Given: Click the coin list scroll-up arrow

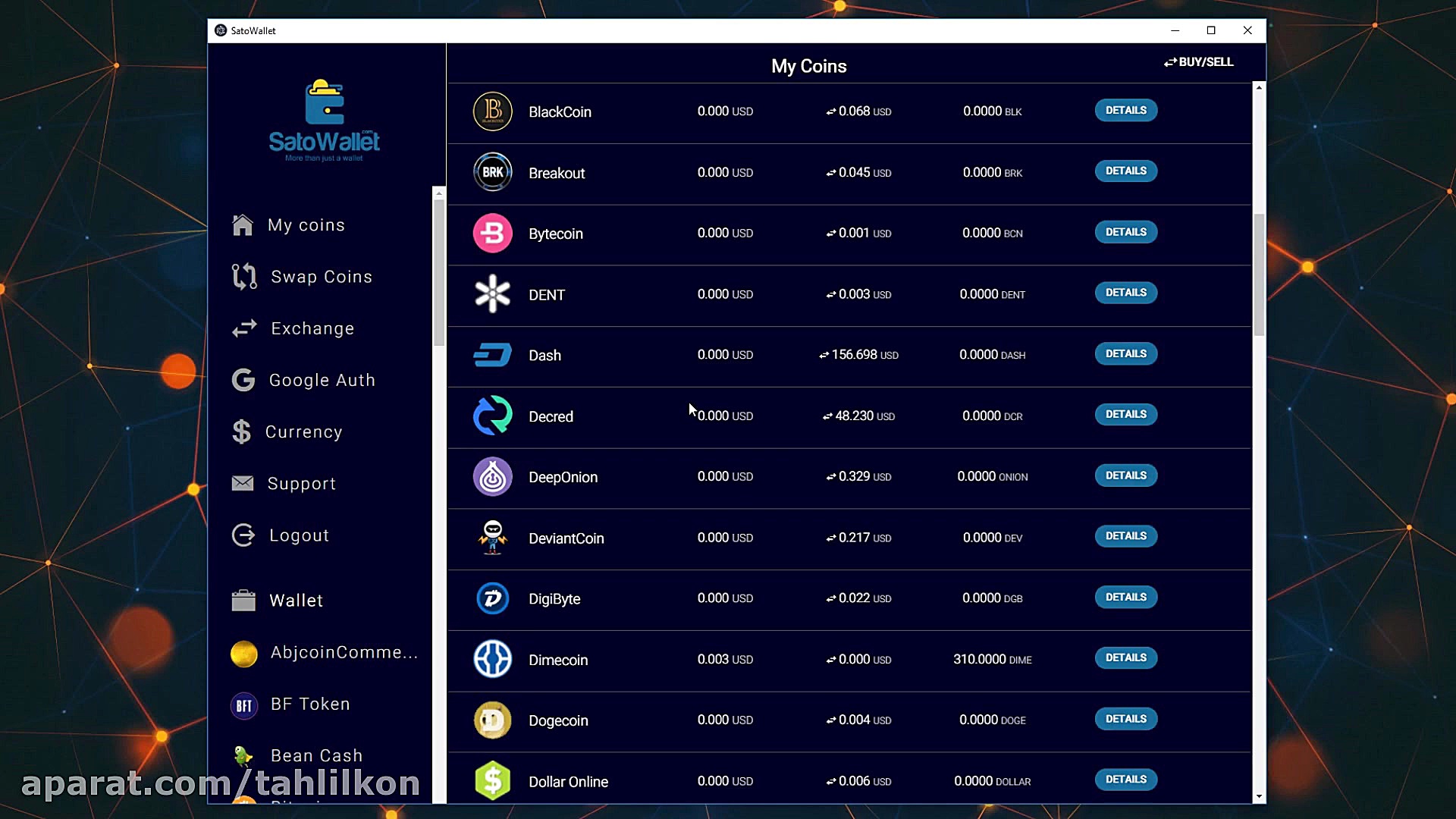Looking at the screenshot, I should click(x=1259, y=88).
